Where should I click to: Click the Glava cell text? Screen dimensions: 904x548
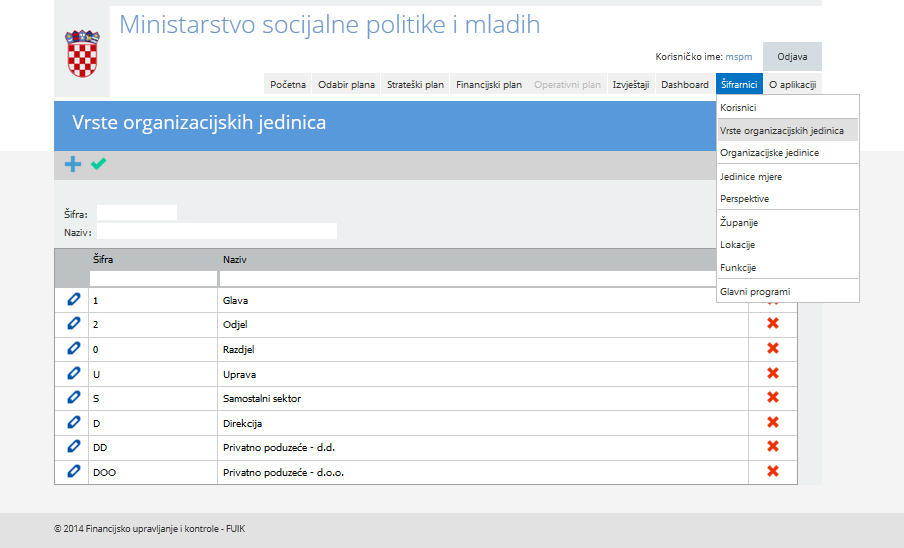click(x=235, y=300)
